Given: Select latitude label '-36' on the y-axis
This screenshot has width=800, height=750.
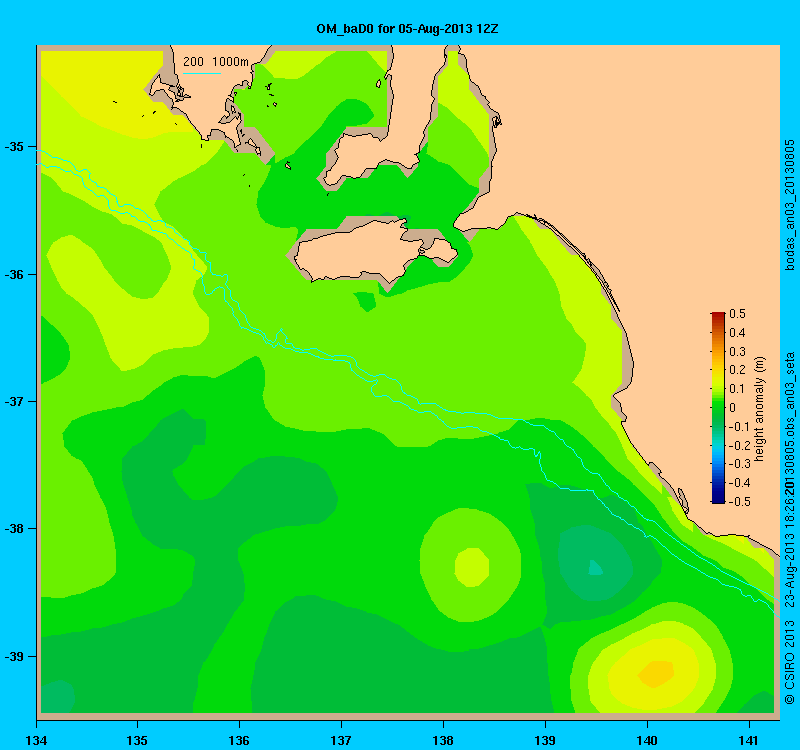Looking at the screenshot, I should pyautogui.click(x=14, y=274).
